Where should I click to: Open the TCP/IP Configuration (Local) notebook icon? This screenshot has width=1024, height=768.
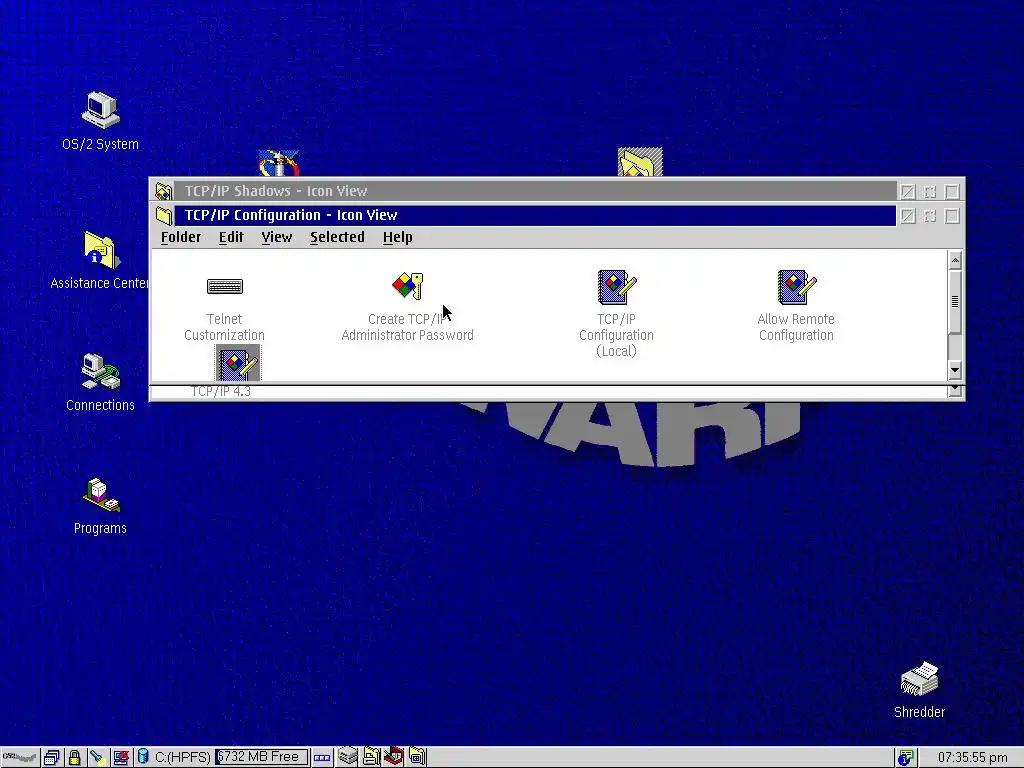(x=616, y=287)
